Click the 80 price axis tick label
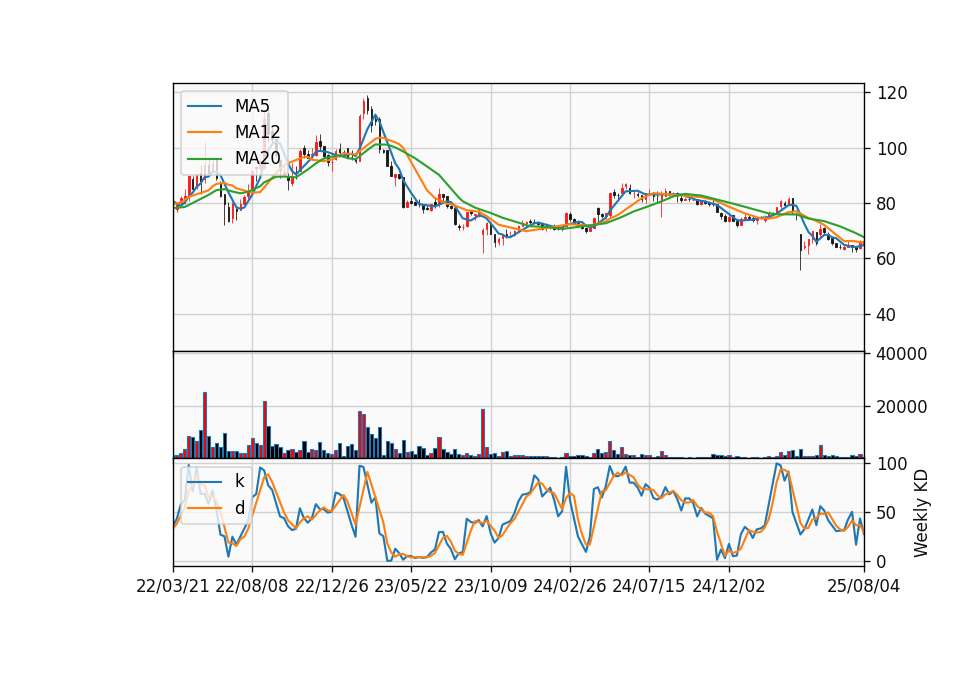Image resolution: width=960 pixels, height=690 pixels. pyautogui.click(x=887, y=204)
